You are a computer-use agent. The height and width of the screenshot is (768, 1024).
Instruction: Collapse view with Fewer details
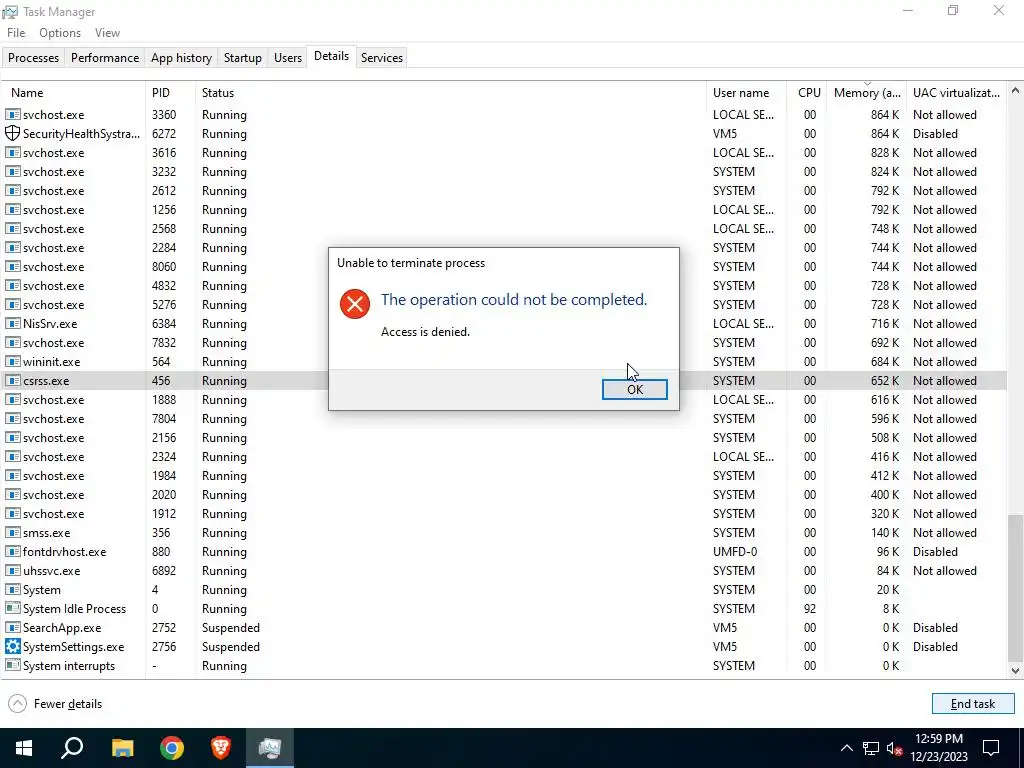pos(55,703)
